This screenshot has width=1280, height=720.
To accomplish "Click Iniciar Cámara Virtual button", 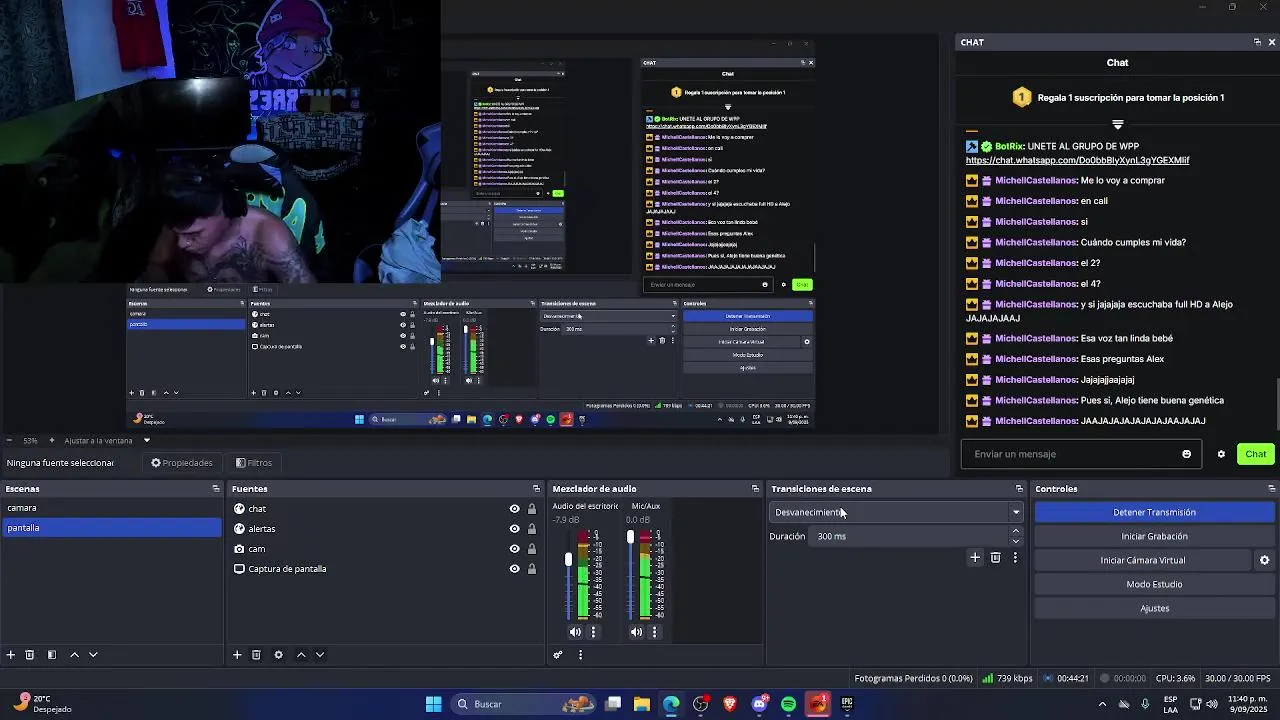I will (1142, 560).
